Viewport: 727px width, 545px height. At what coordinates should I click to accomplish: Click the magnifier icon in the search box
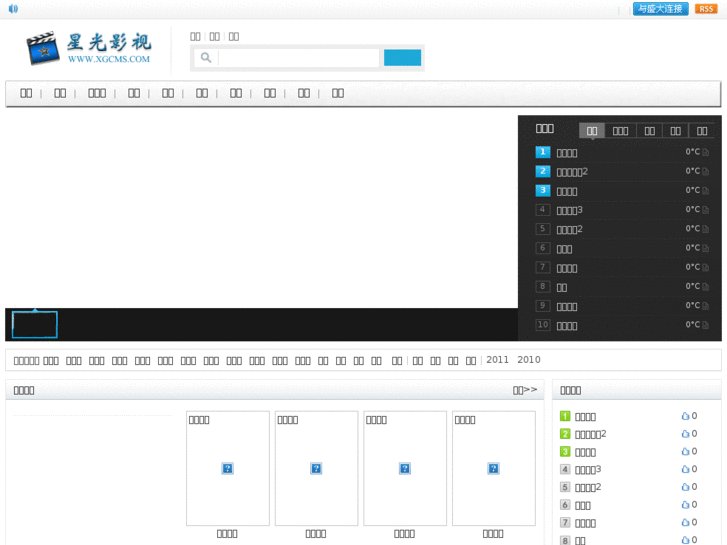tap(206, 58)
